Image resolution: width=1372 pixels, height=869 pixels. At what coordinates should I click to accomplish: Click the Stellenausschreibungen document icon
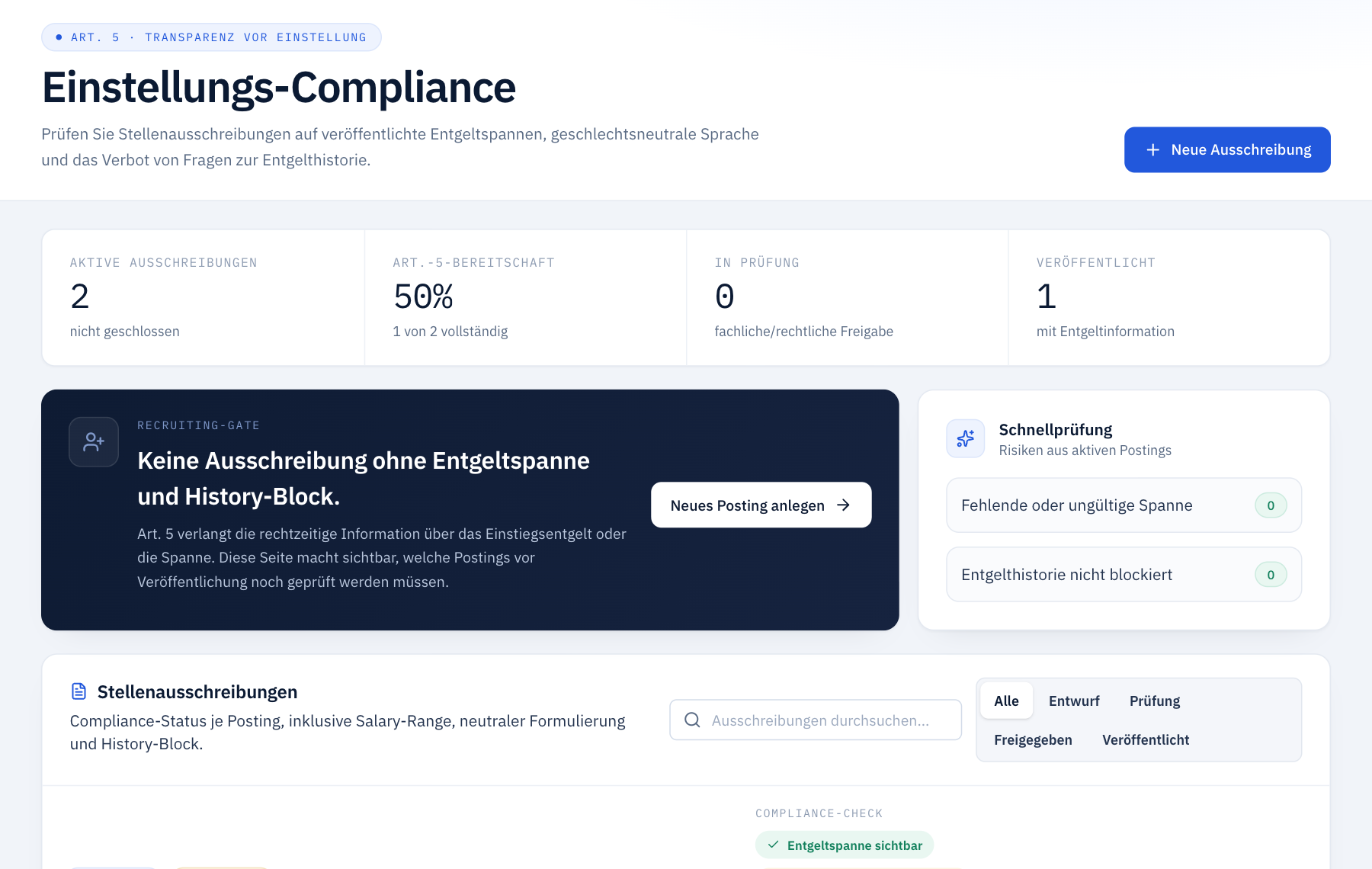[x=79, y=691]
